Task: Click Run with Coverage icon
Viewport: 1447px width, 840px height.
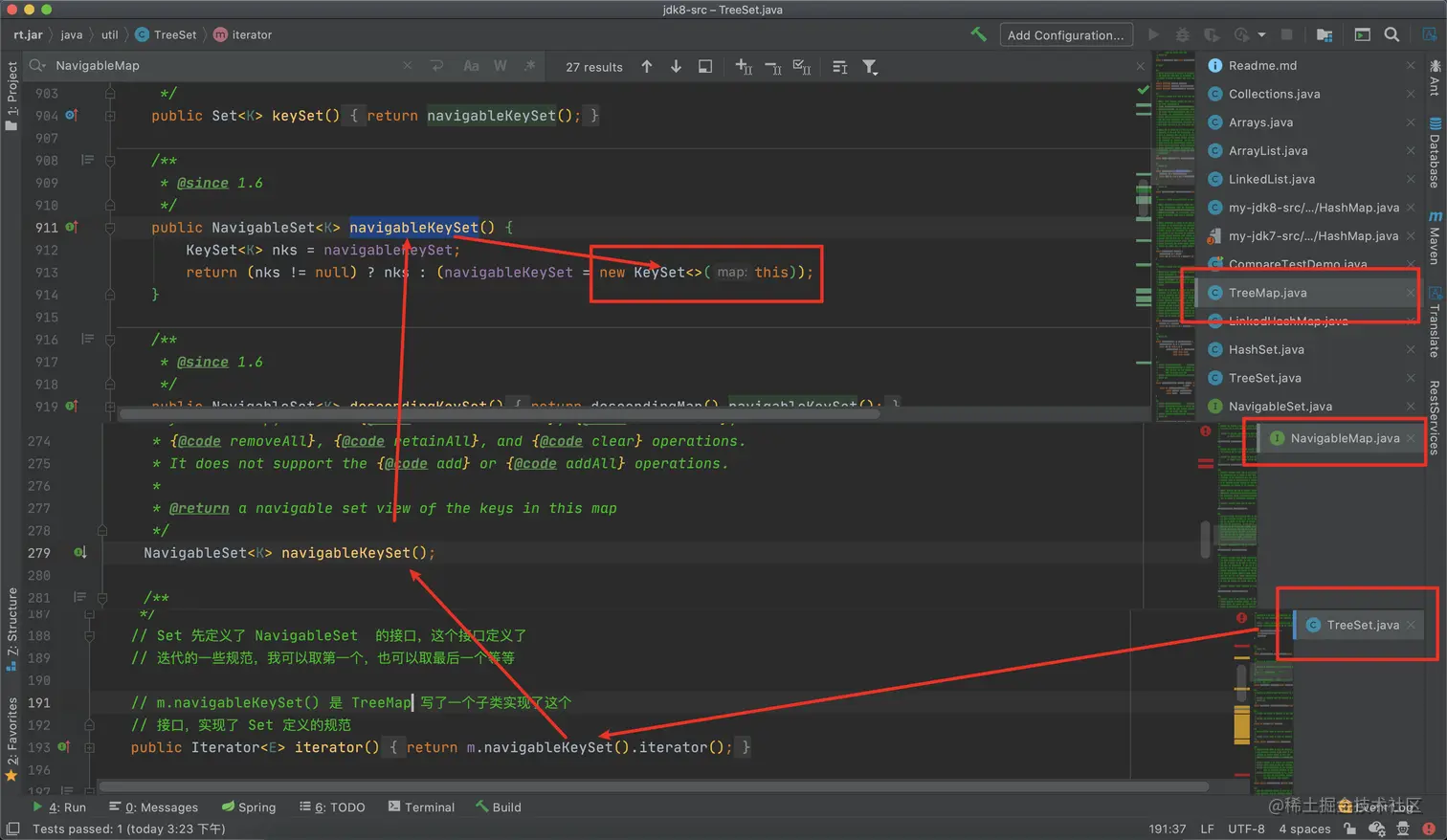Action: pyautogui.click(x=1211, y=34)
